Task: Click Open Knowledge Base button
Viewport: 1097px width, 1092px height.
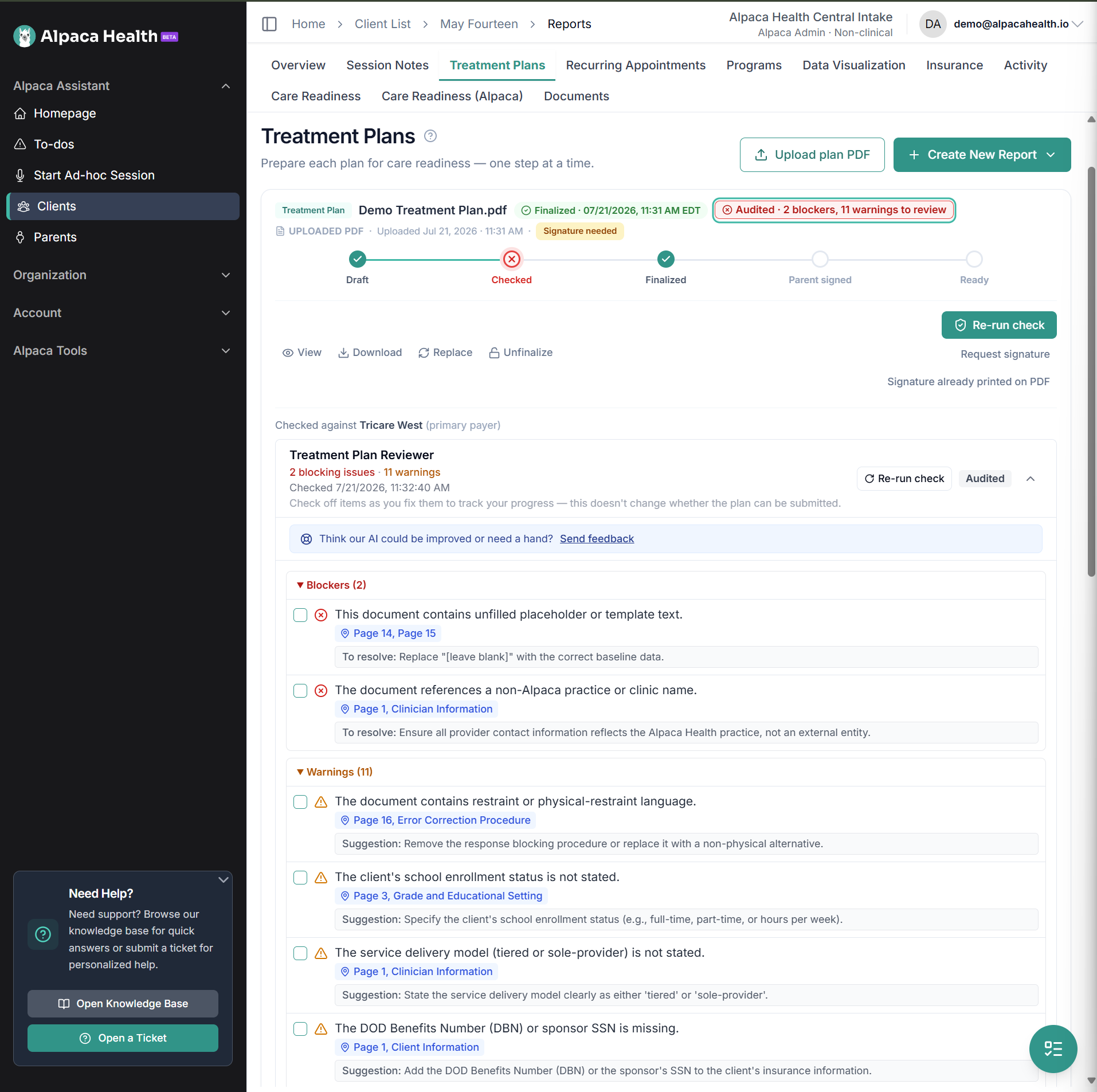Action: 123,1004
